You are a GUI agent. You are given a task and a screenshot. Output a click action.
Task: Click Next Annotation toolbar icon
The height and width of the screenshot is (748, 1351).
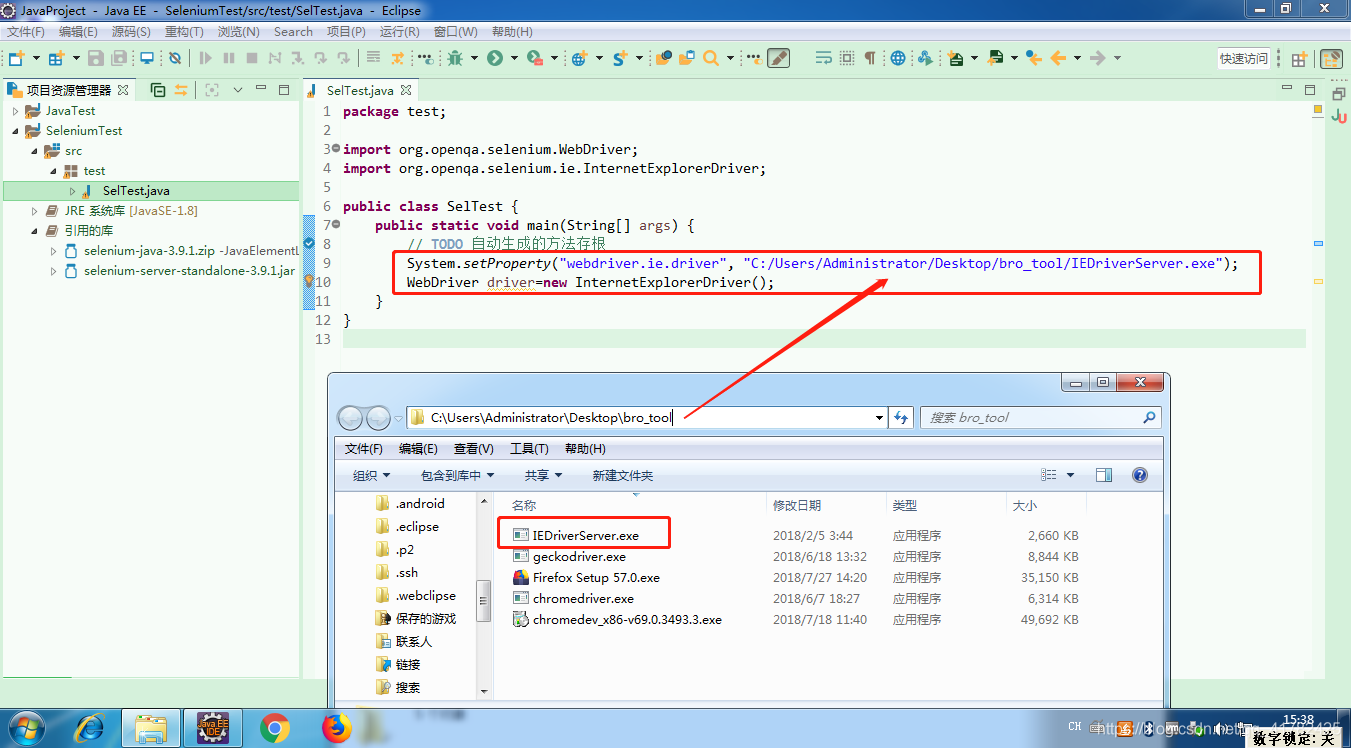[x=955, y=58]
